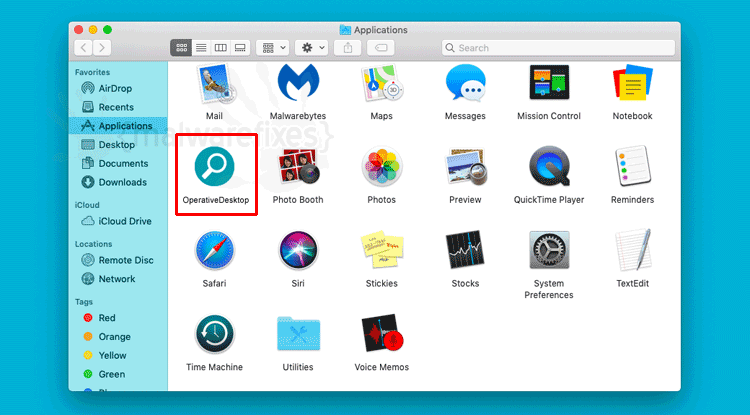Click the Edit Tags toolbar button
This screenshot has height=415, width=750.
click(381, 48)
